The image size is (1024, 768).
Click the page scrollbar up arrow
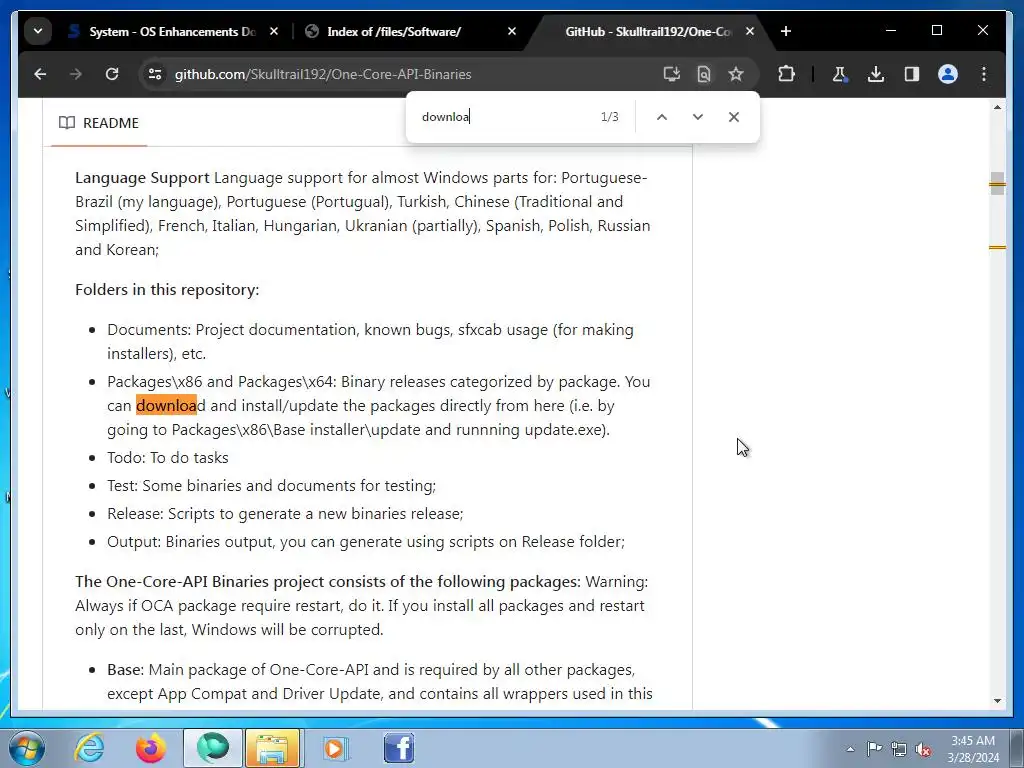997,107
